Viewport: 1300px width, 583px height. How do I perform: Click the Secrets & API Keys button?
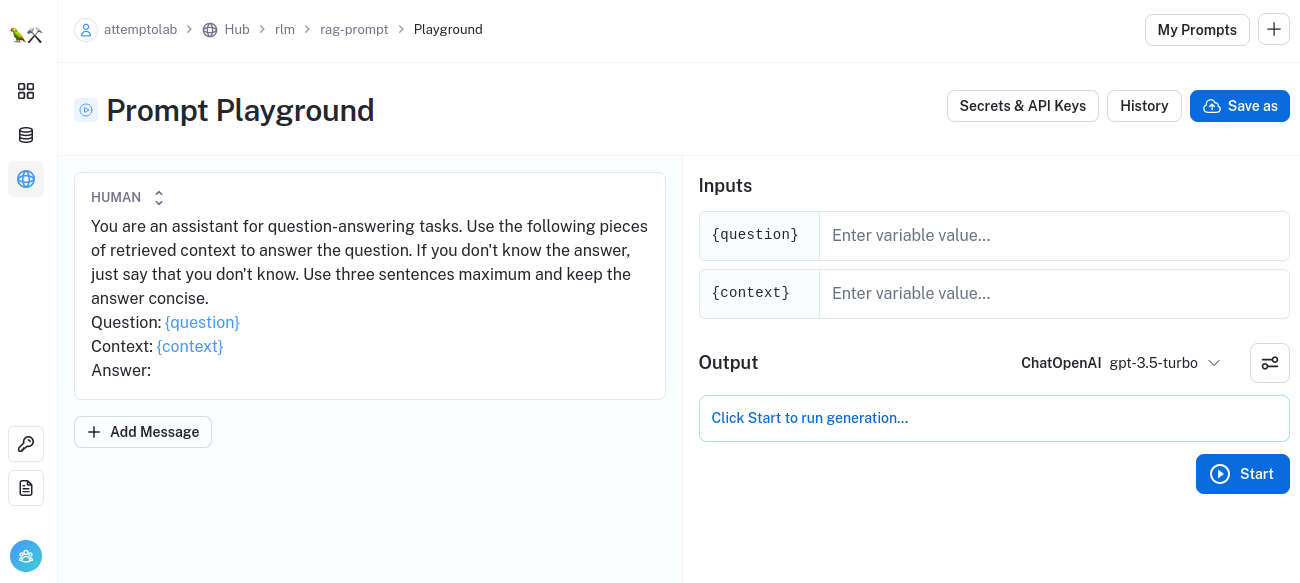coord(1022,106)
